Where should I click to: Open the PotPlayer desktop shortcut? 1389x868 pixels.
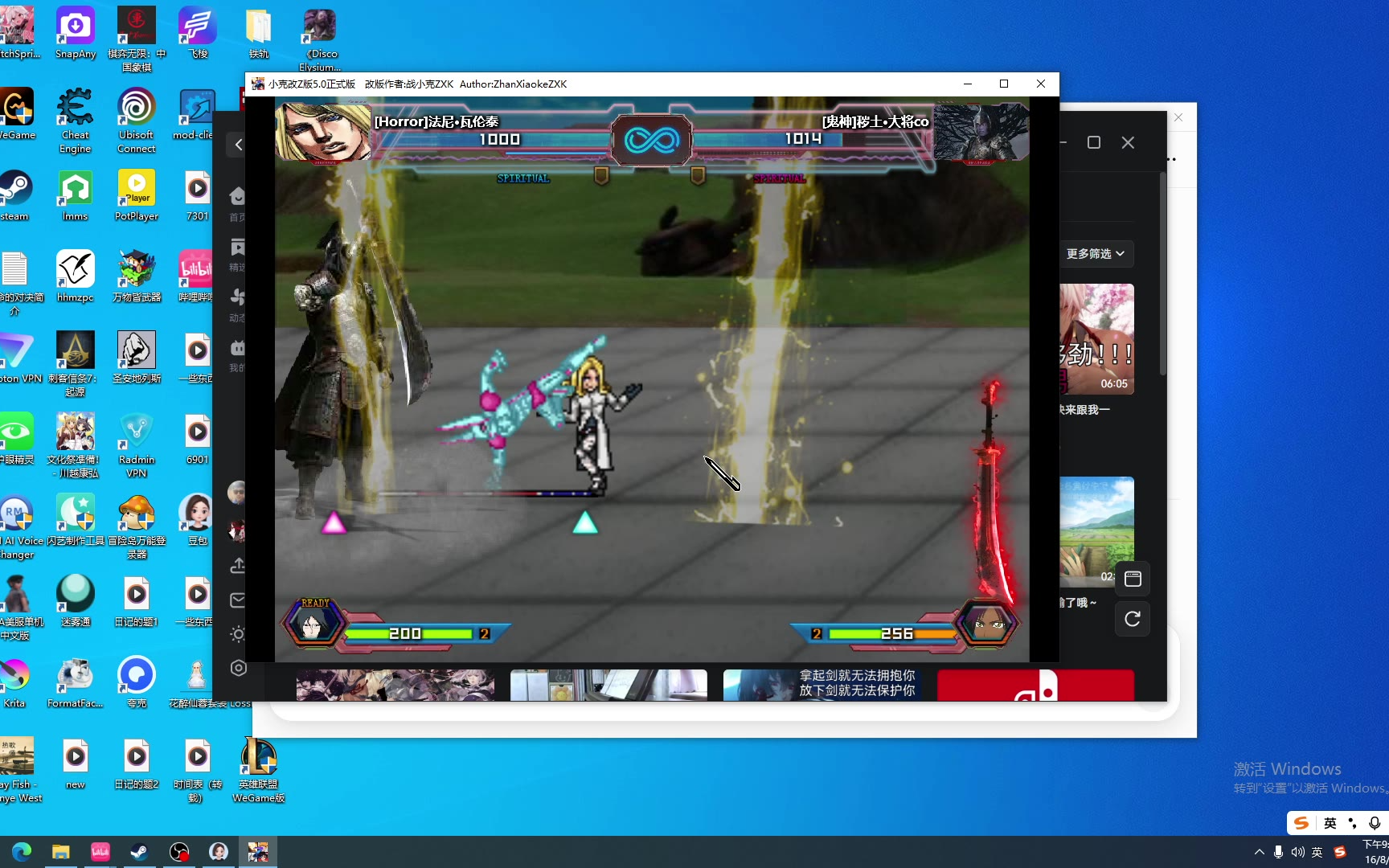(137, 195)
